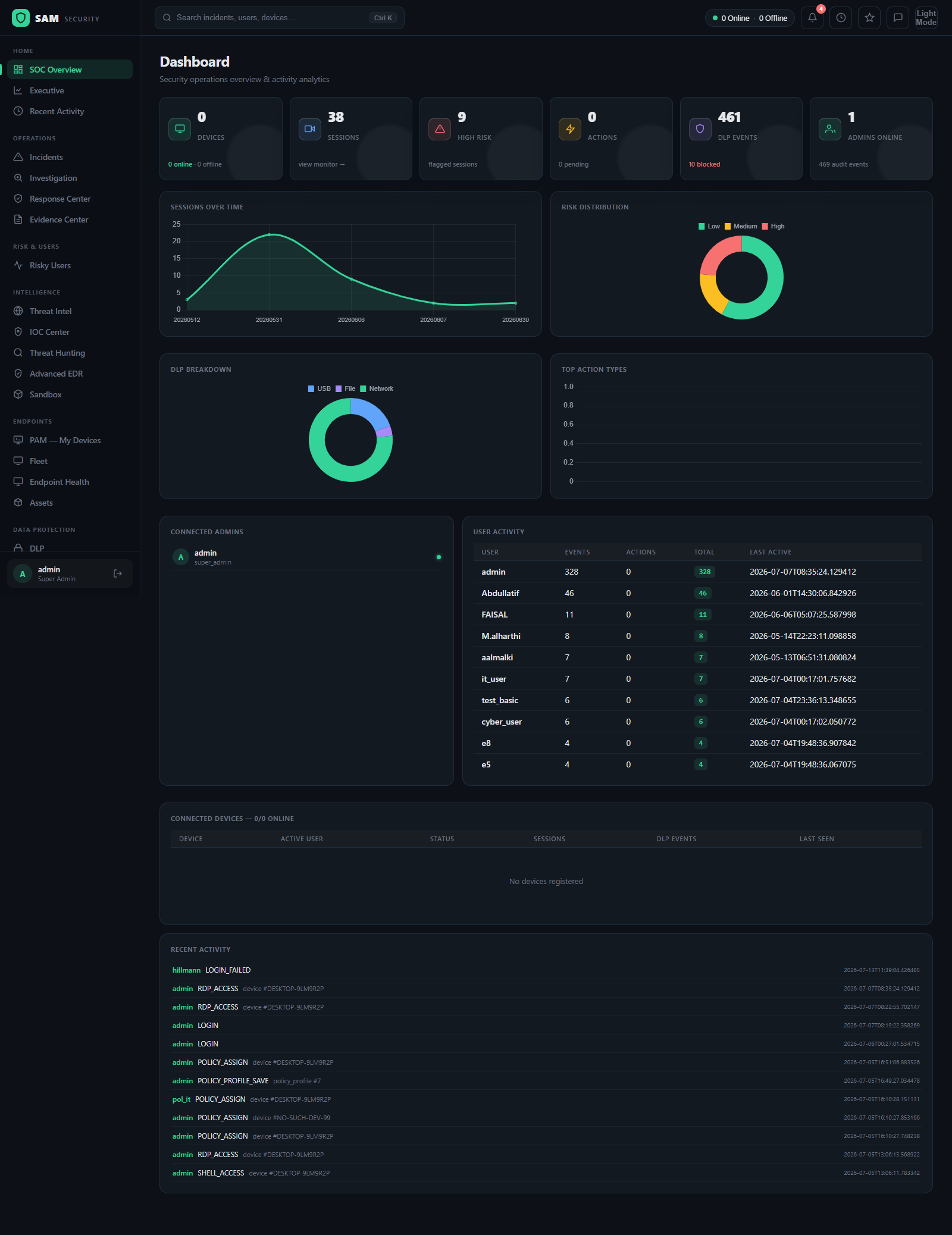Click the Actions lightning bolt icon
The width and height of the screenshot is (952, 1235).
[x=570, y=128]
